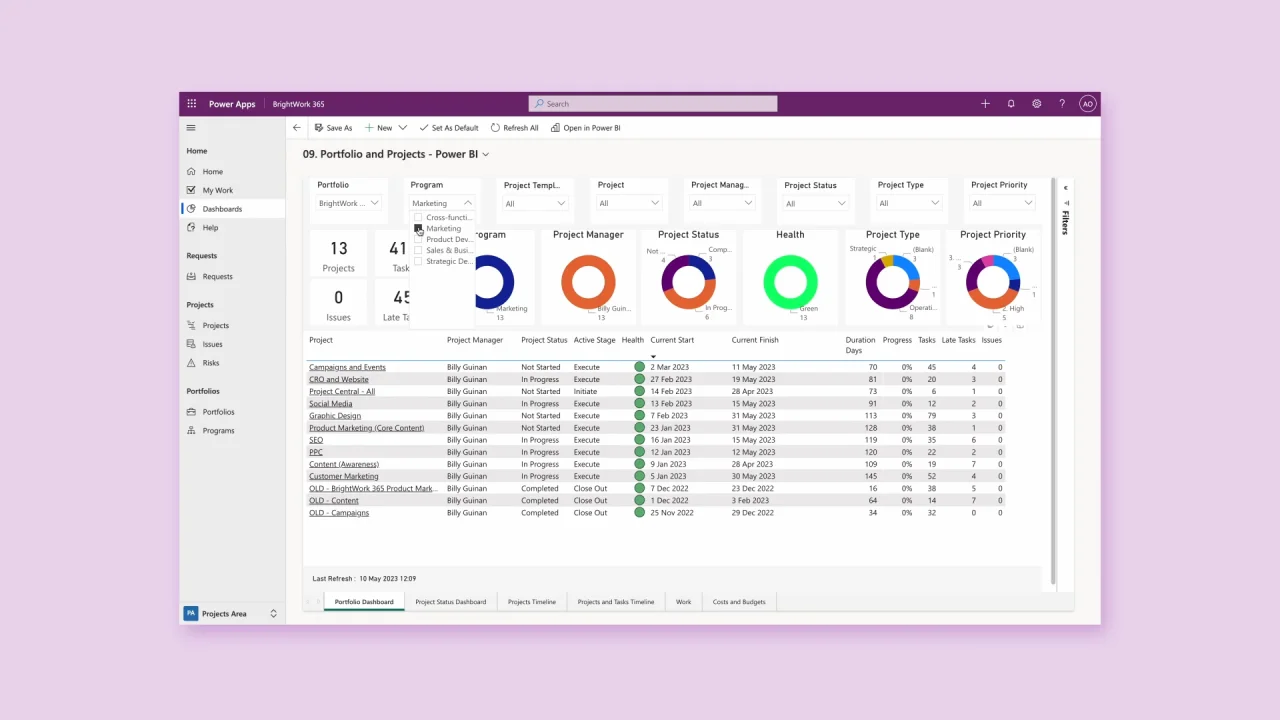Switch to Costs and Budgets tab
1280x720 pixels.
click(x=739, y=602)
